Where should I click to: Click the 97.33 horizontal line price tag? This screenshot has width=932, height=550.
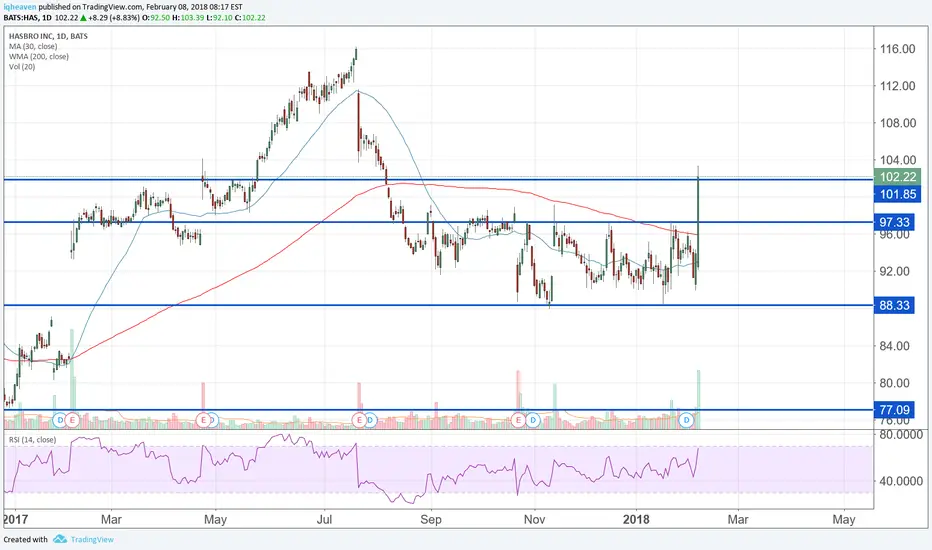pos(894,222)
